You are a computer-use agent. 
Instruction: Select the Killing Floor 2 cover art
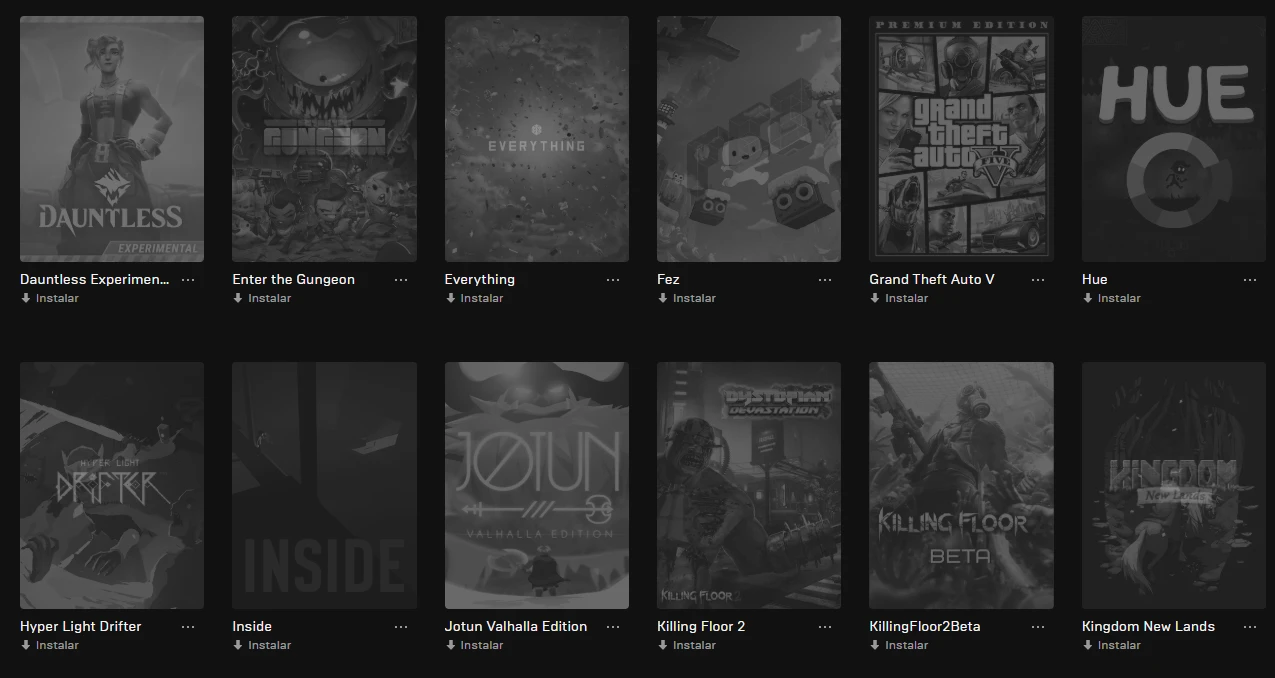(x=749, y=486)
